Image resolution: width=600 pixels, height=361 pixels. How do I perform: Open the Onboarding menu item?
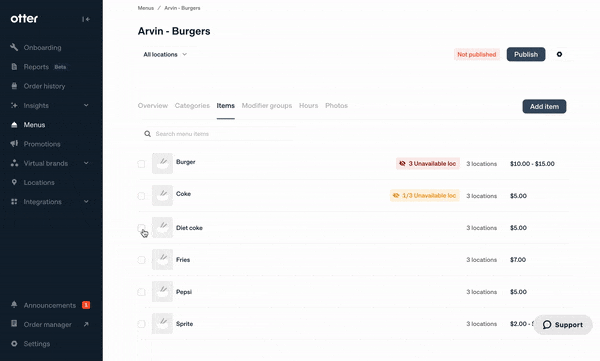42,47
